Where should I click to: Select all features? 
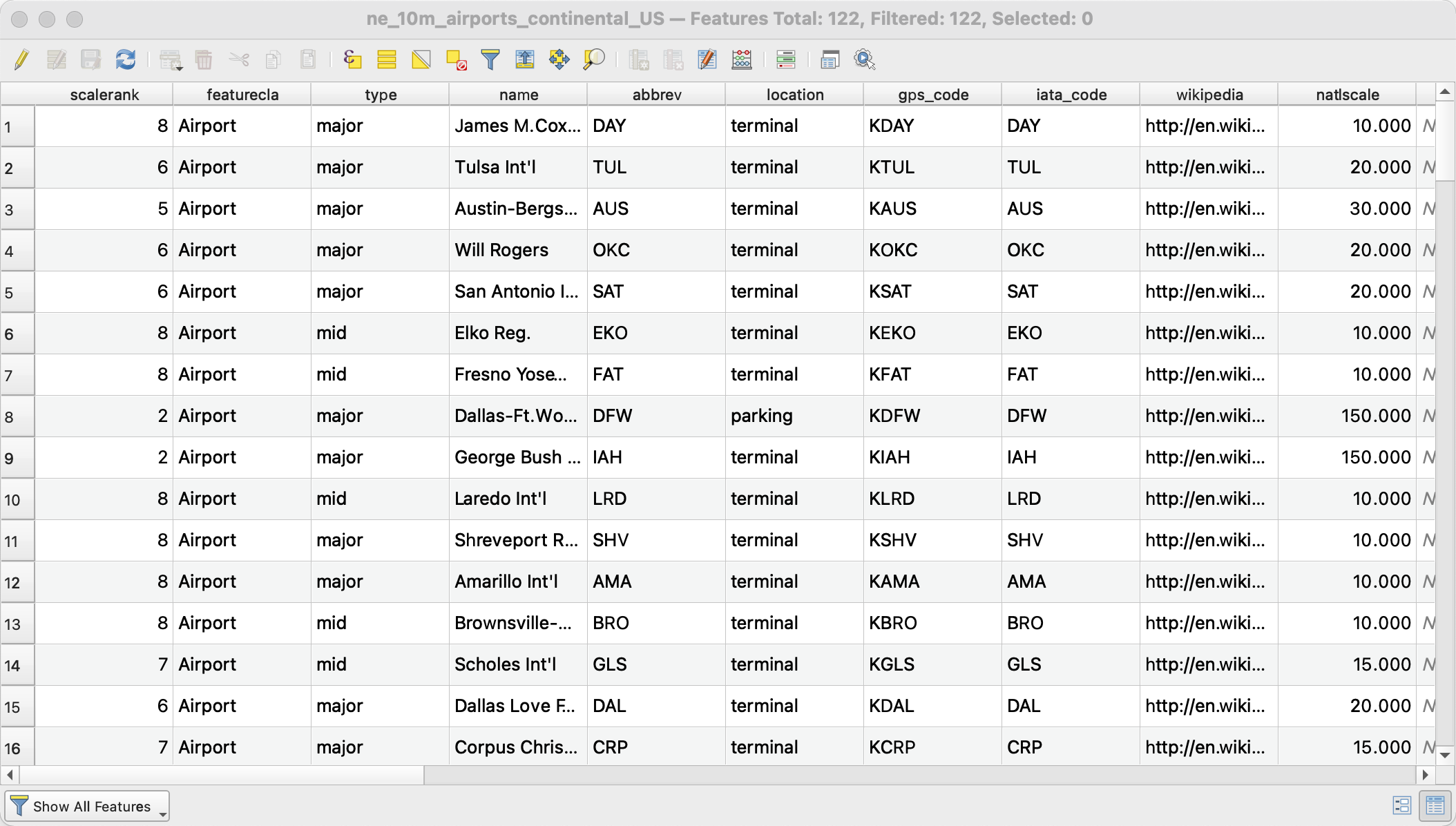(387, 60)
